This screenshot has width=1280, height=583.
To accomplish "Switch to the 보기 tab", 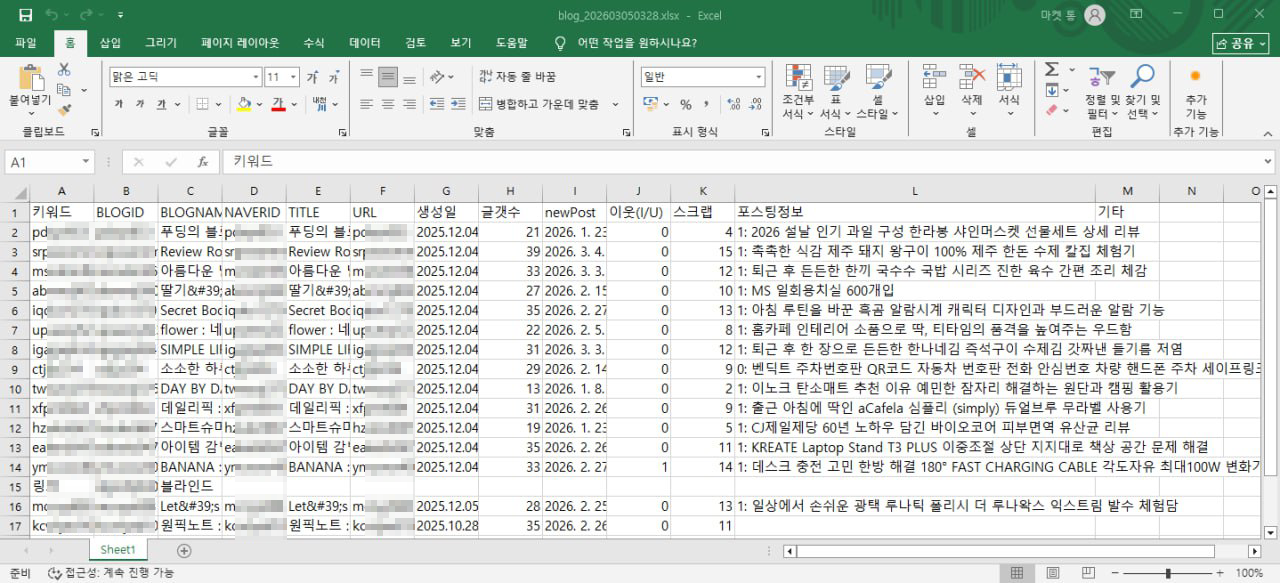I will (x=461, y=43).
